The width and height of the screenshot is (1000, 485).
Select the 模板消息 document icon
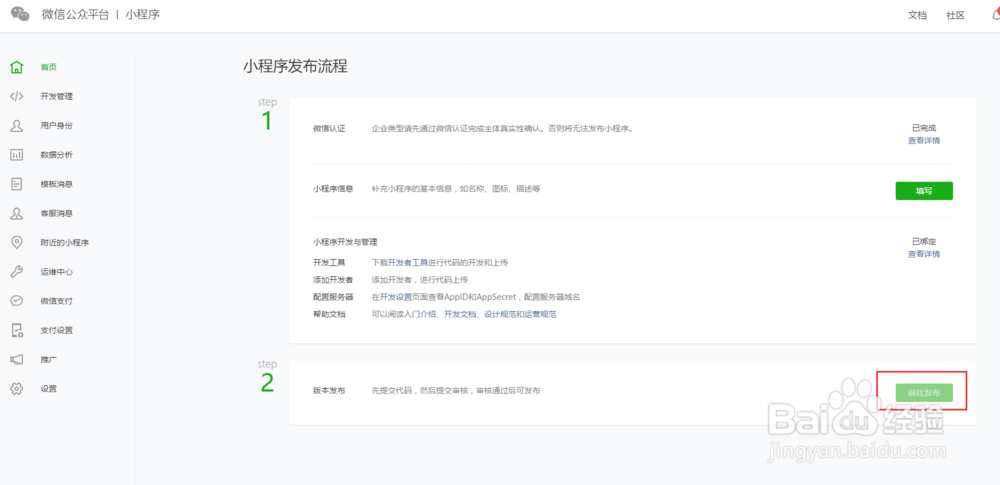17,184
